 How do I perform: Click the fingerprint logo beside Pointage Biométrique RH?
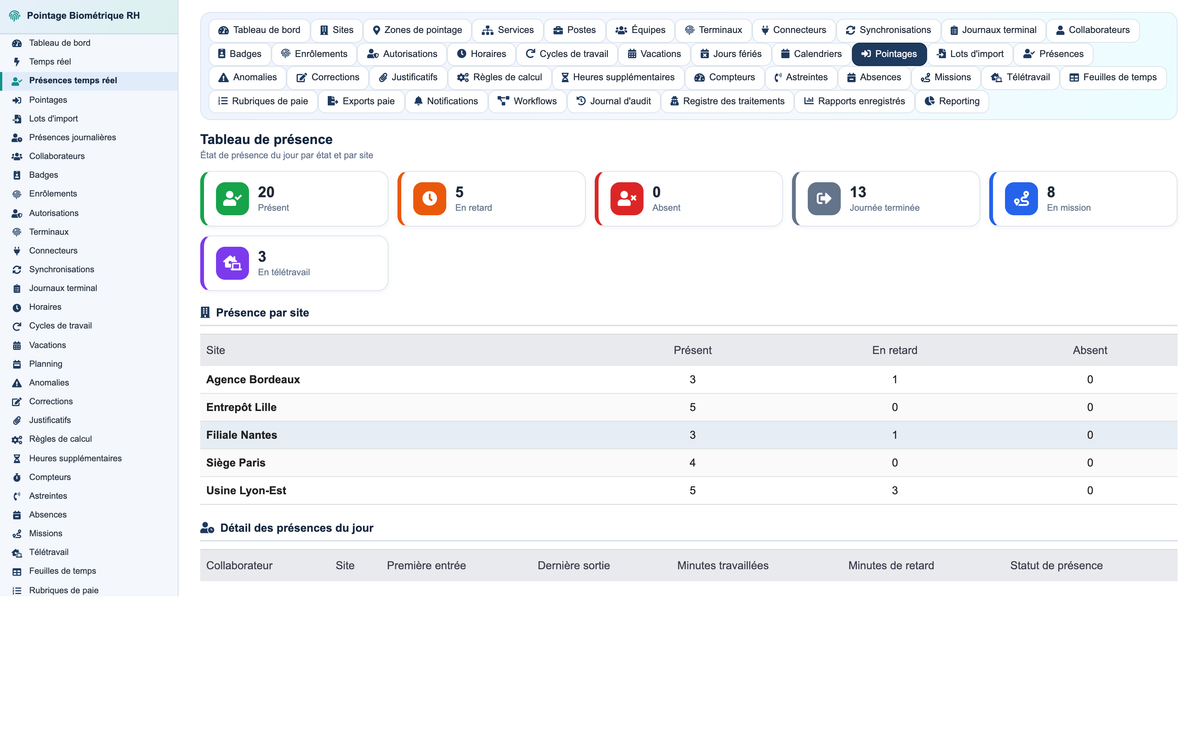point(14,16)
